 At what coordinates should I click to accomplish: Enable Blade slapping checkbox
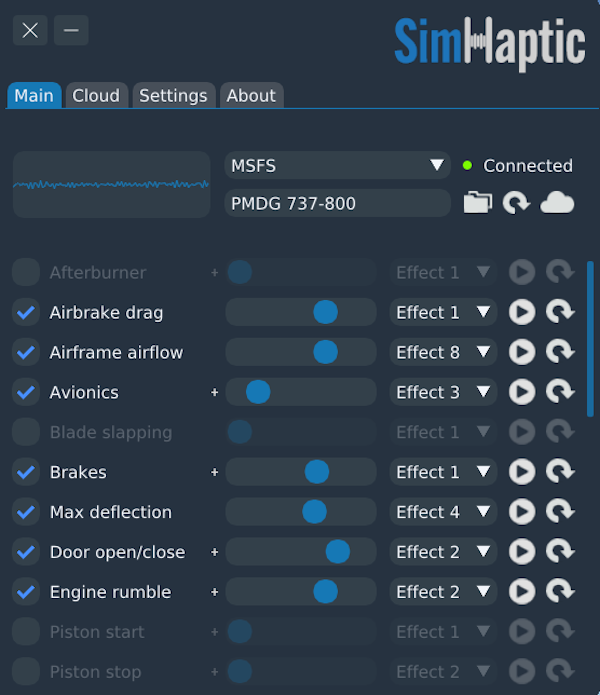pyautogui.click(x=26, y=432)
